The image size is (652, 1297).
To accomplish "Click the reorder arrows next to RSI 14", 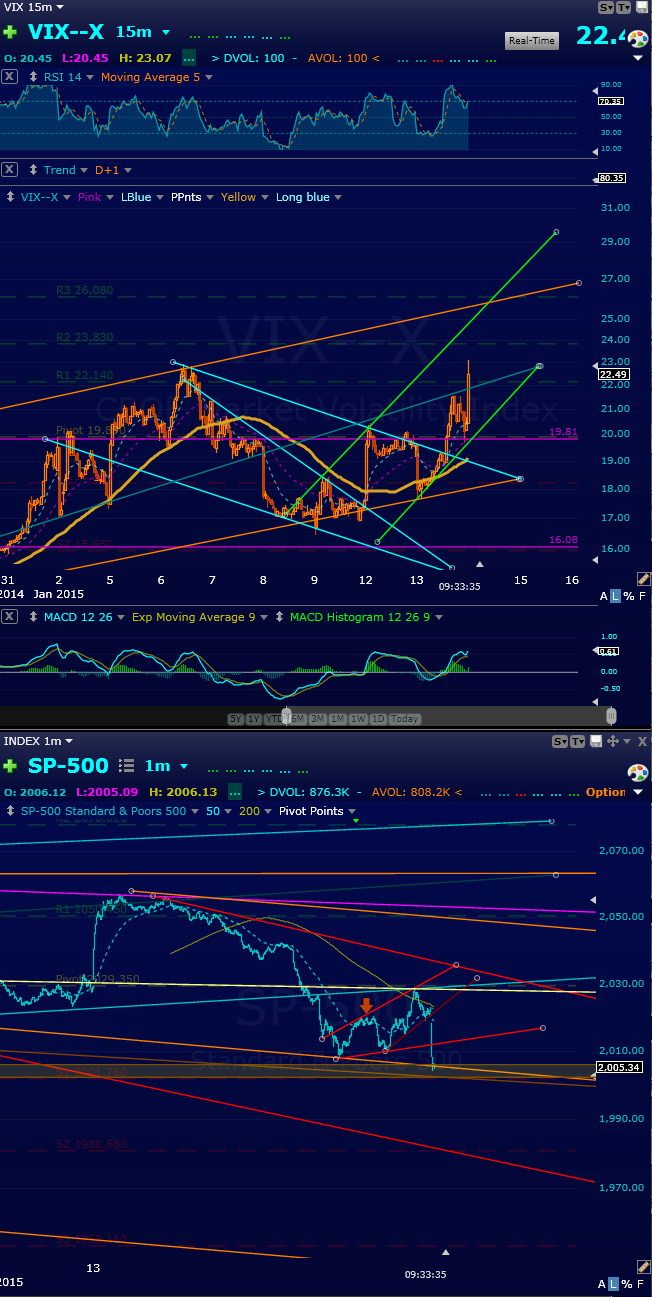I will click(32, 77).
